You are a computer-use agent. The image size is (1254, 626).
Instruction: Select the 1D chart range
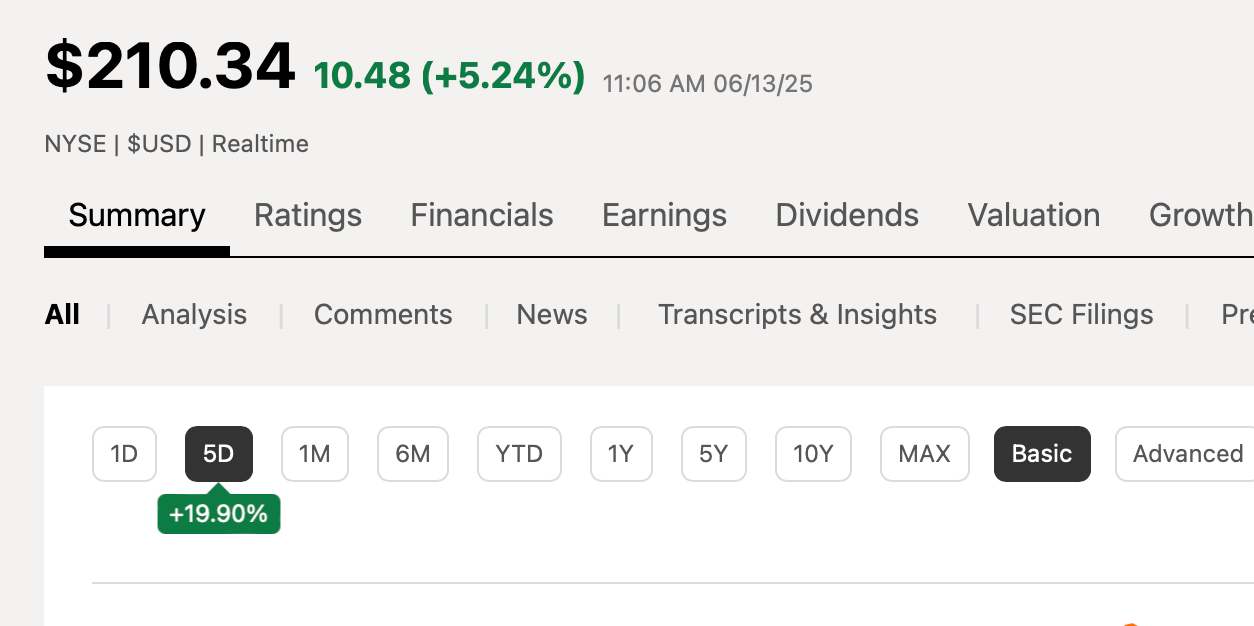[124, 454]
